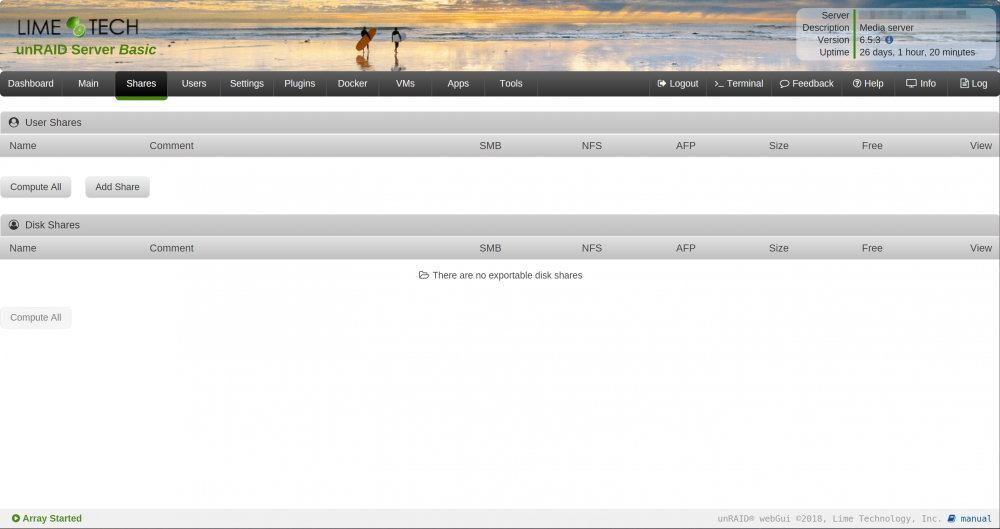Image resolution: width=1000 pixels, height=529 pixels.
Task: Click the Name column header in Disk Shares
Action: pos(23,248)
